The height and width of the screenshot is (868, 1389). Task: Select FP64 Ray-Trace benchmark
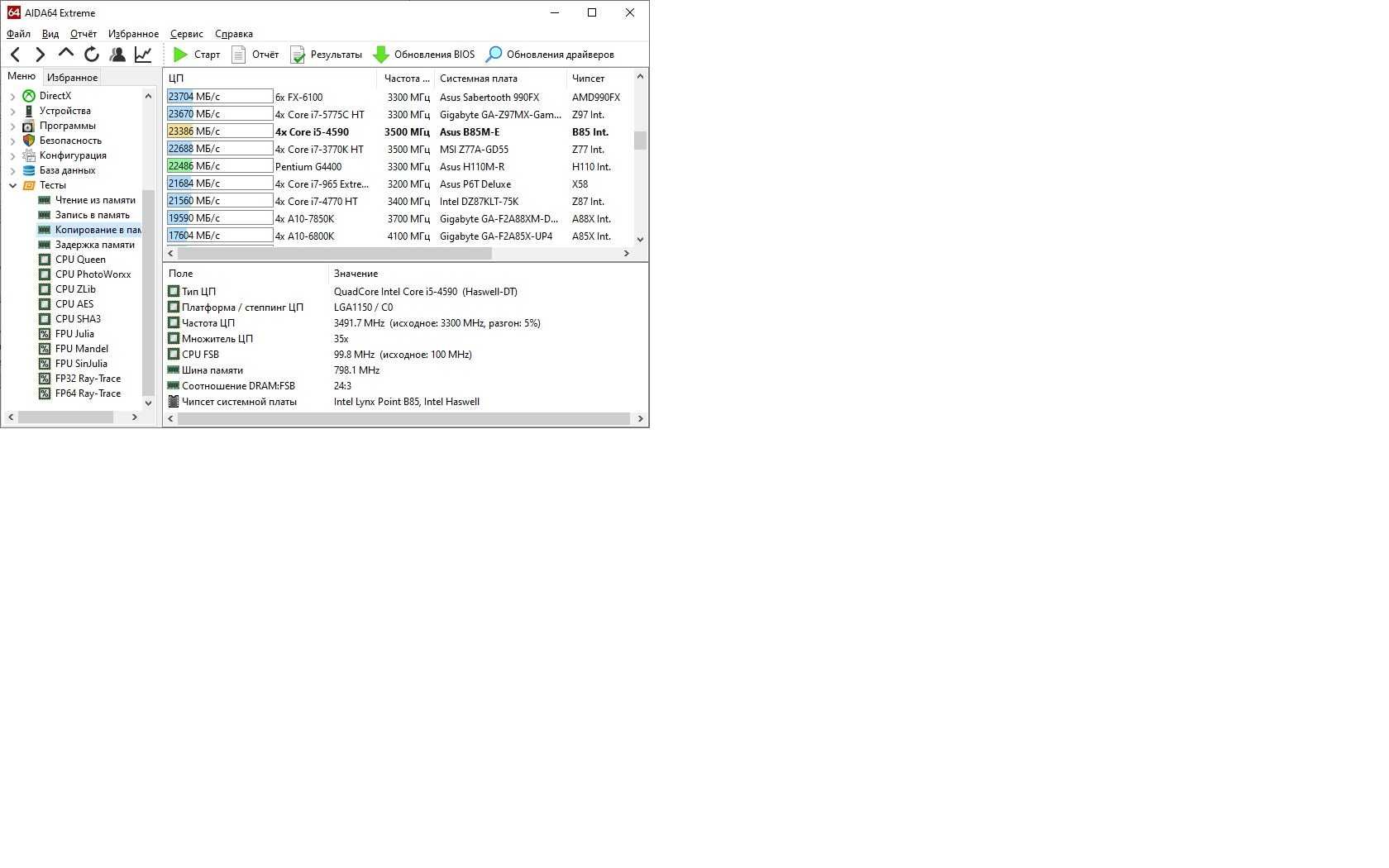pyautogui.click(x=79, y=393)
